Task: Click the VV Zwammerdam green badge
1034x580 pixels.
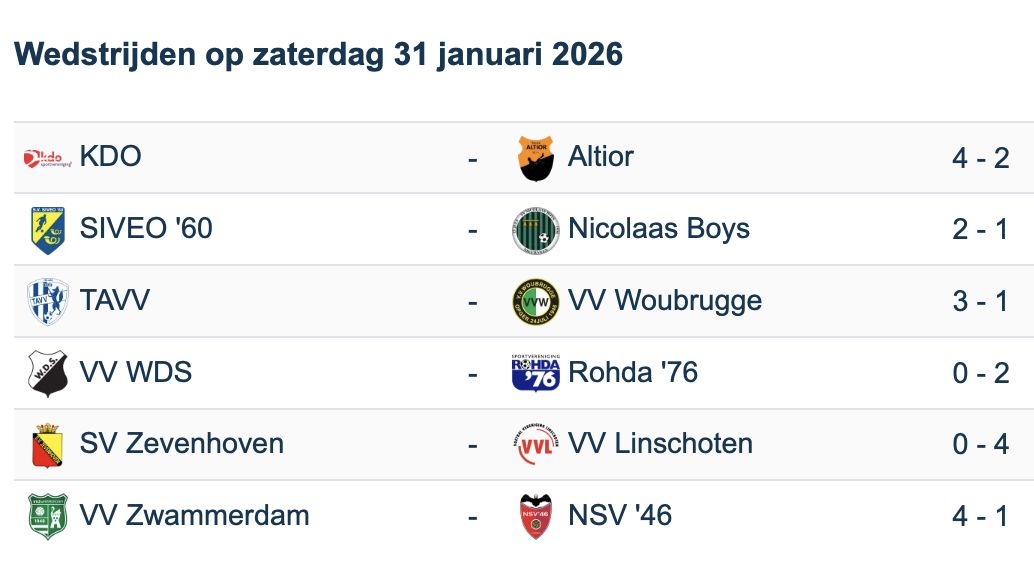Action: click(x=48, y=517)
